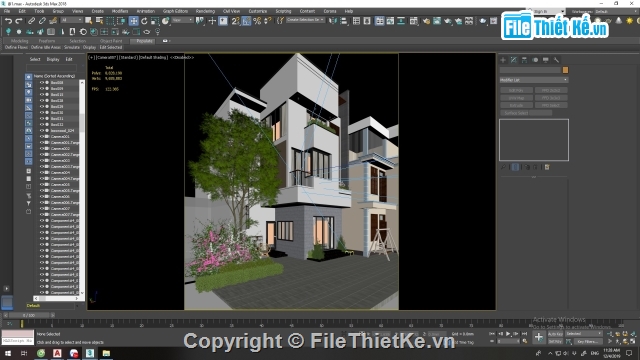Click the Mirror tool icon
The height and width of the screenshot is (360, 640).
(333, 20)
